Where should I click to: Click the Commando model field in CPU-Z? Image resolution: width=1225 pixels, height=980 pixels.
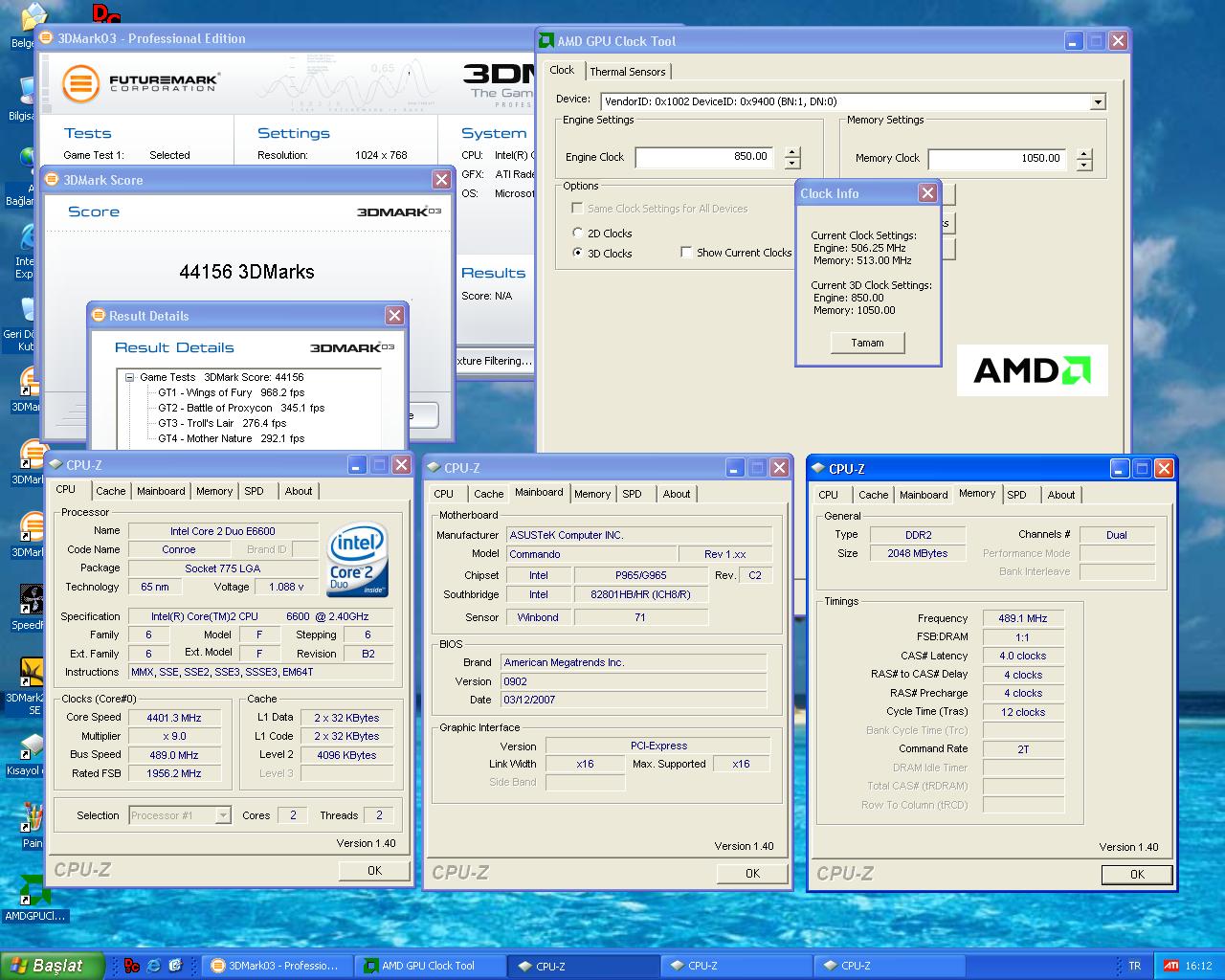(590, 554)
